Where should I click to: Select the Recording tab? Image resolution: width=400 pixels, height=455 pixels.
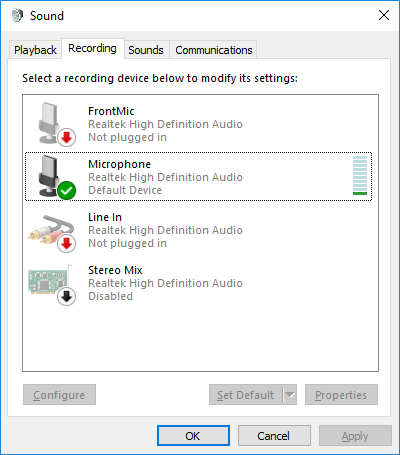click(x=92, y=49)
